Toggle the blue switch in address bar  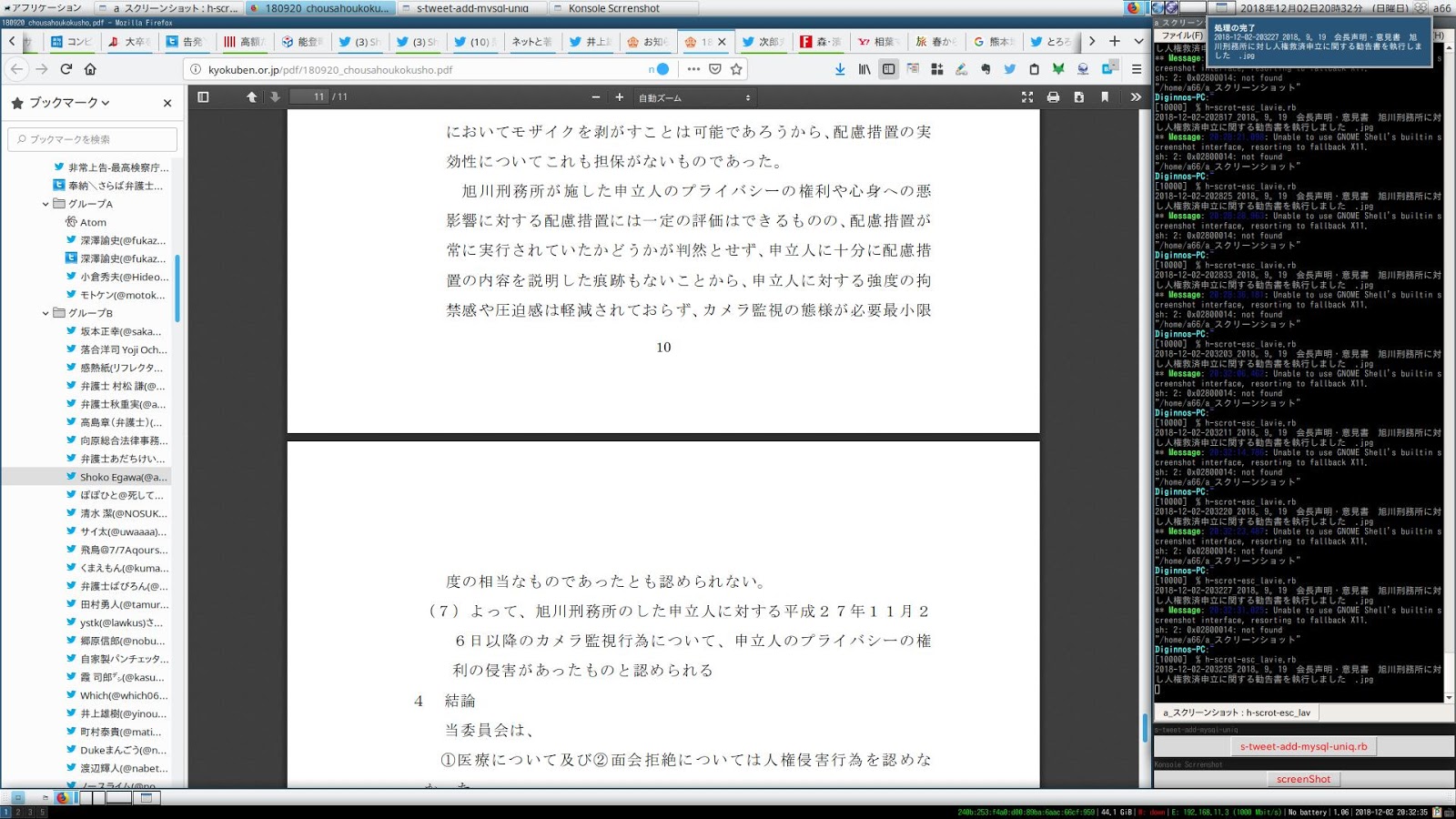point(662,69)
